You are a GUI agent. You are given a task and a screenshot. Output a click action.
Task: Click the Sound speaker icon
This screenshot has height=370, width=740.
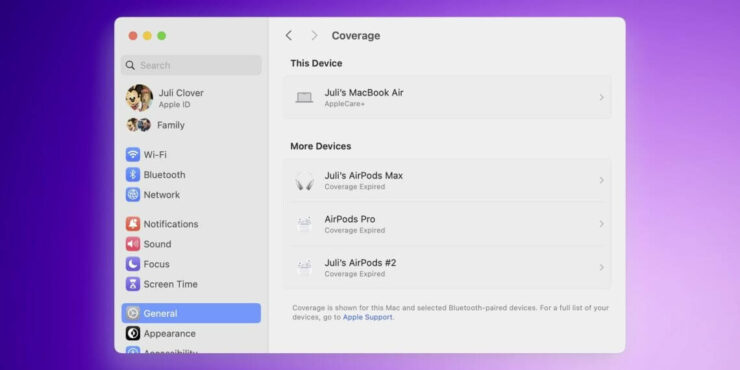(133, 244)
